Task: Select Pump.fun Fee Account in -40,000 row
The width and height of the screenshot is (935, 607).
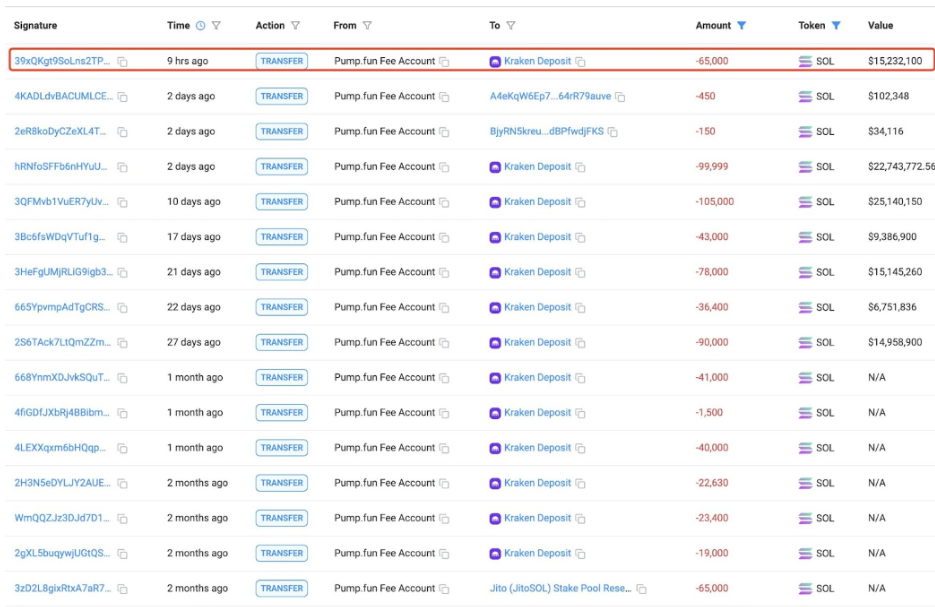Action: 385,448
